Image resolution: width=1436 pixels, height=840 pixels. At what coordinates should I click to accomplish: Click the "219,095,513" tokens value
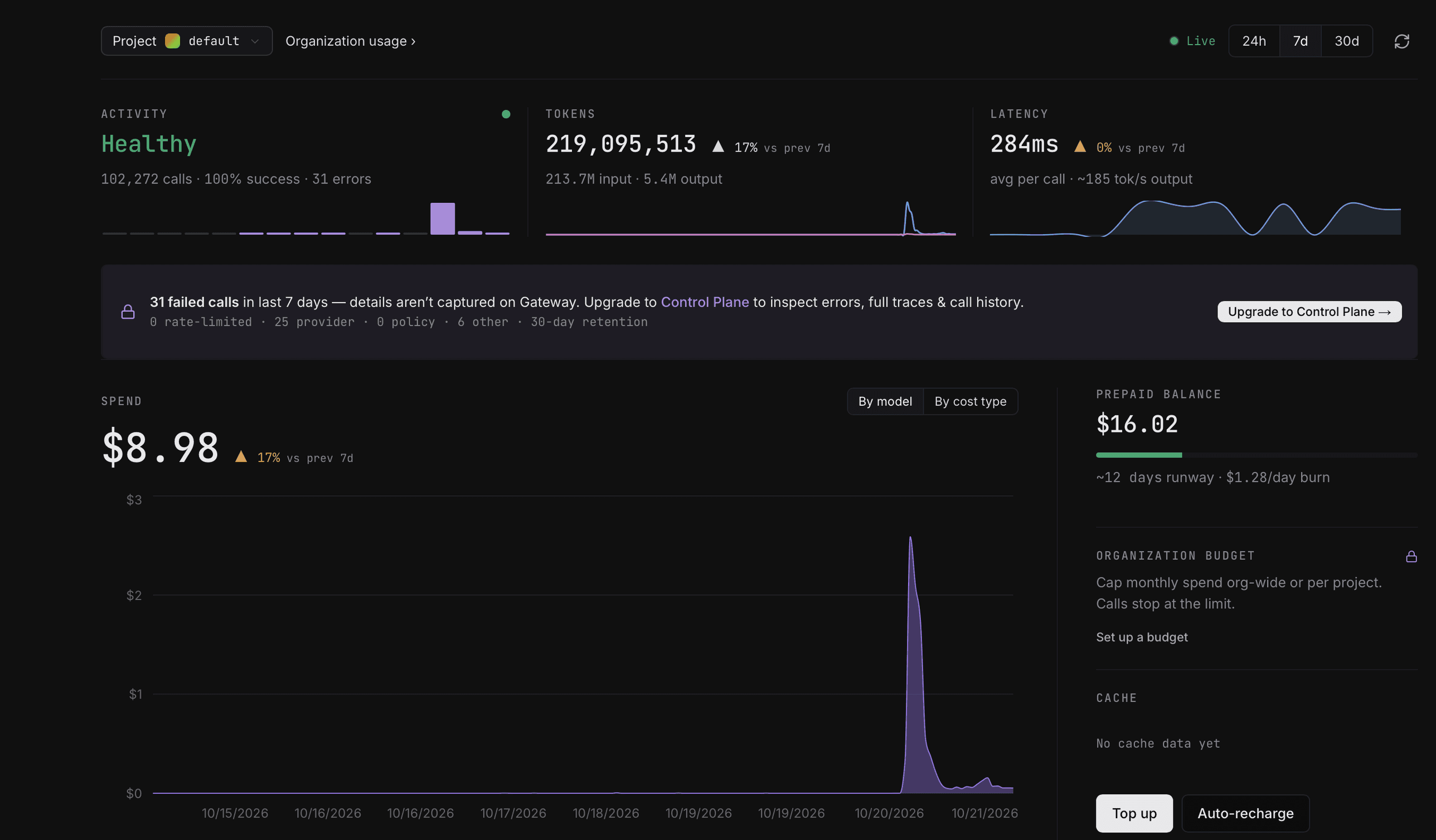pos(620,144)
